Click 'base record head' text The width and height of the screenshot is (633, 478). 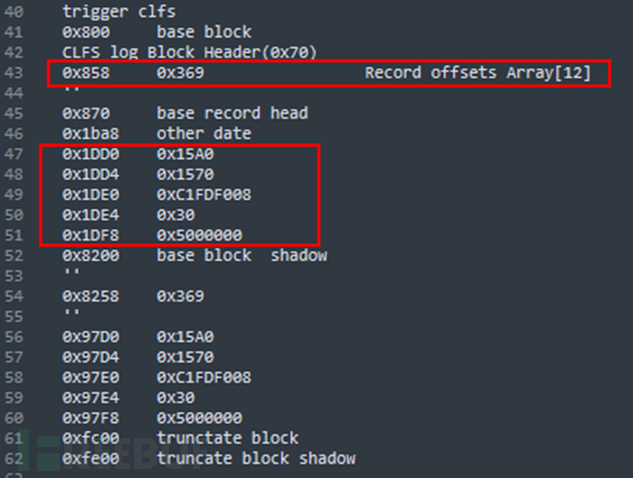[233, 113]
